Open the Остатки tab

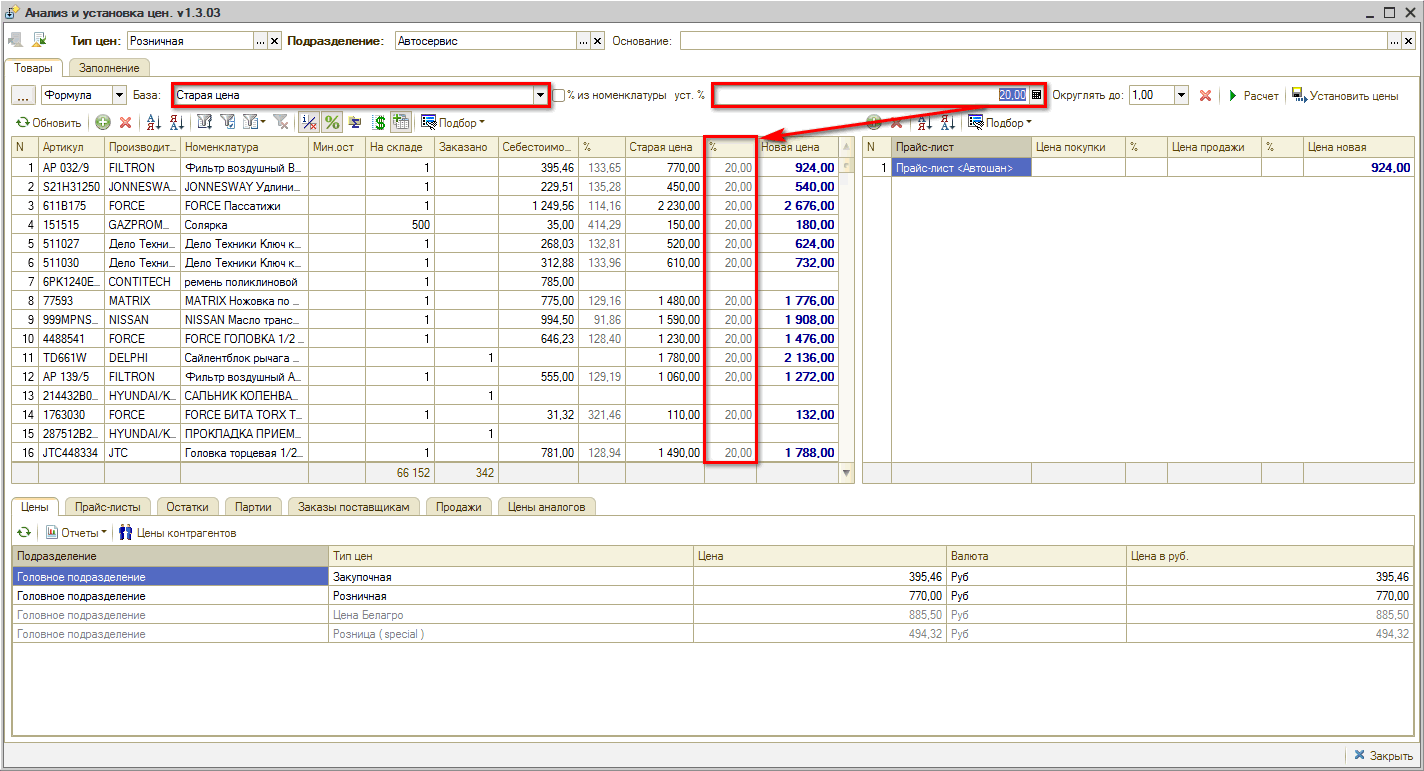pyautogui.click(x=188, y=507)
